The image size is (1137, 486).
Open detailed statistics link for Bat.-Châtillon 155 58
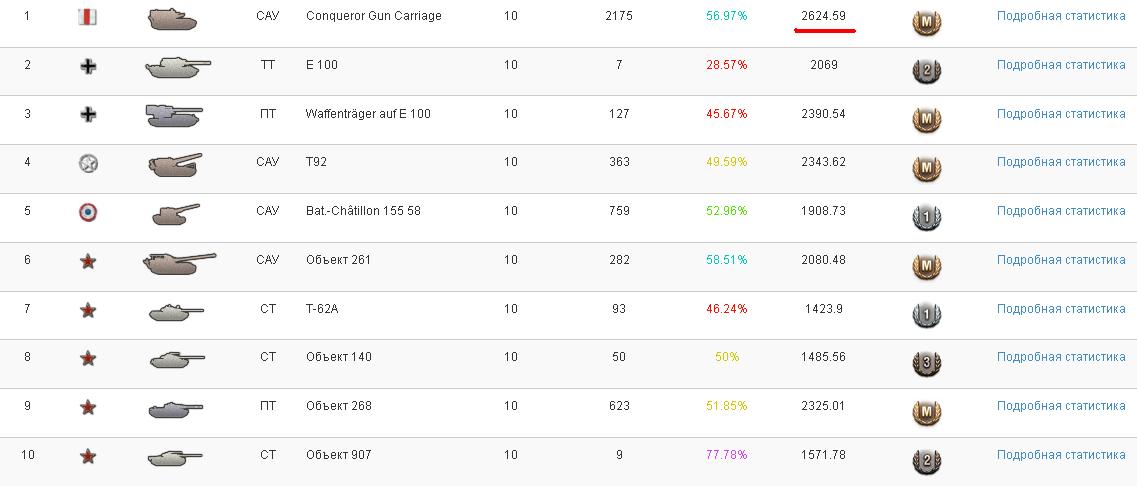[x=1061, y=210]
